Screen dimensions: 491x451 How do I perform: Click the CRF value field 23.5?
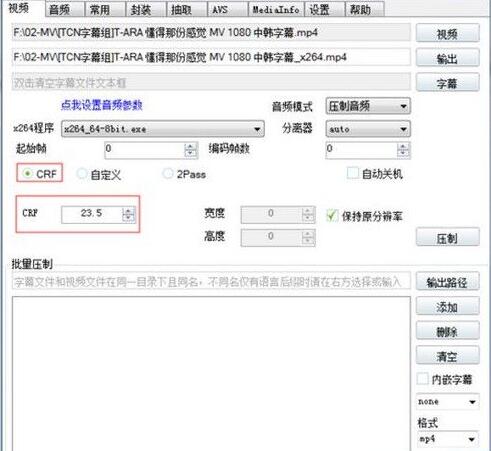[x=92, y=214]
